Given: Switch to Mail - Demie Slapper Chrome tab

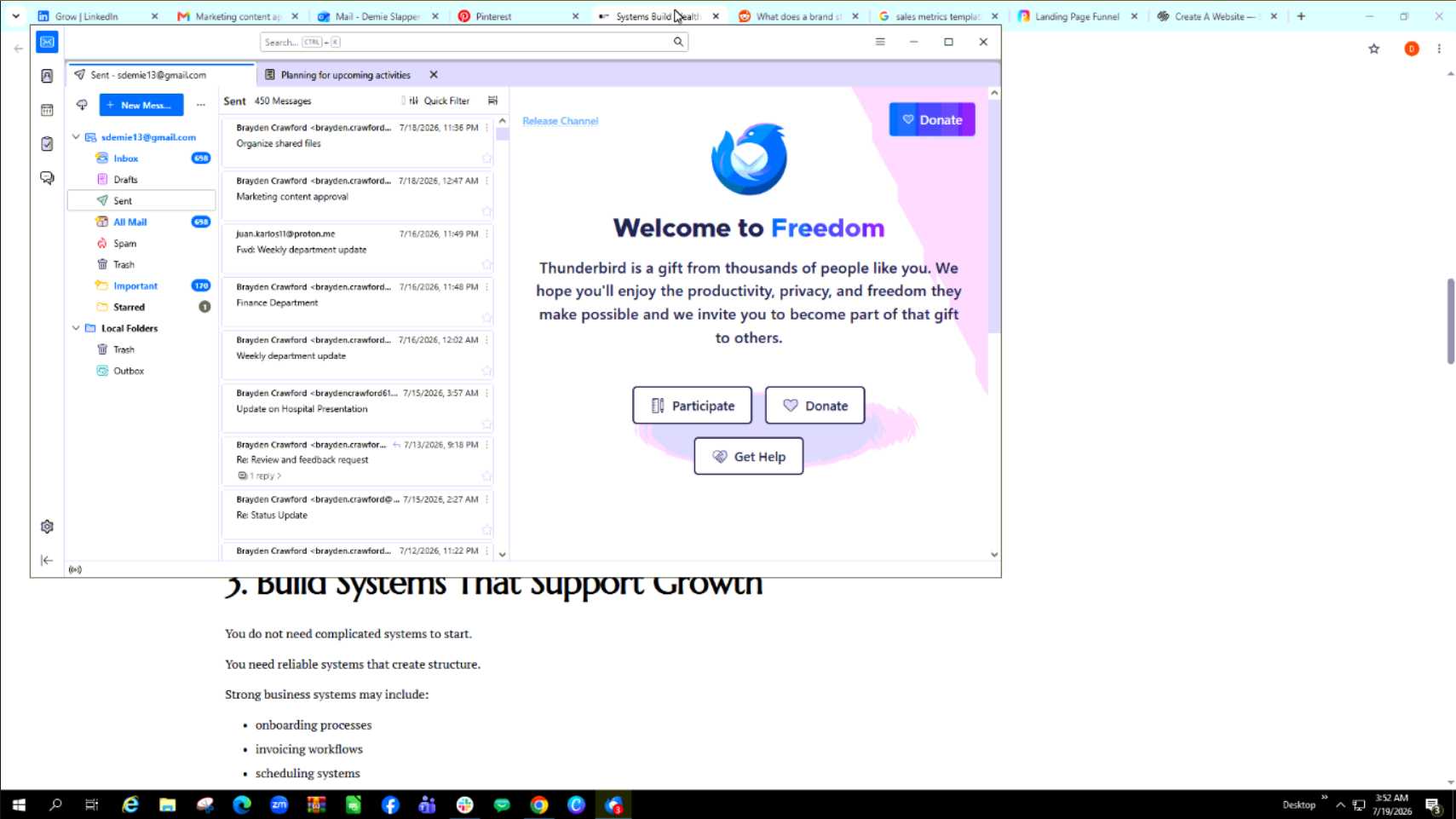Looking at the screenshot, I should (377, 16).
